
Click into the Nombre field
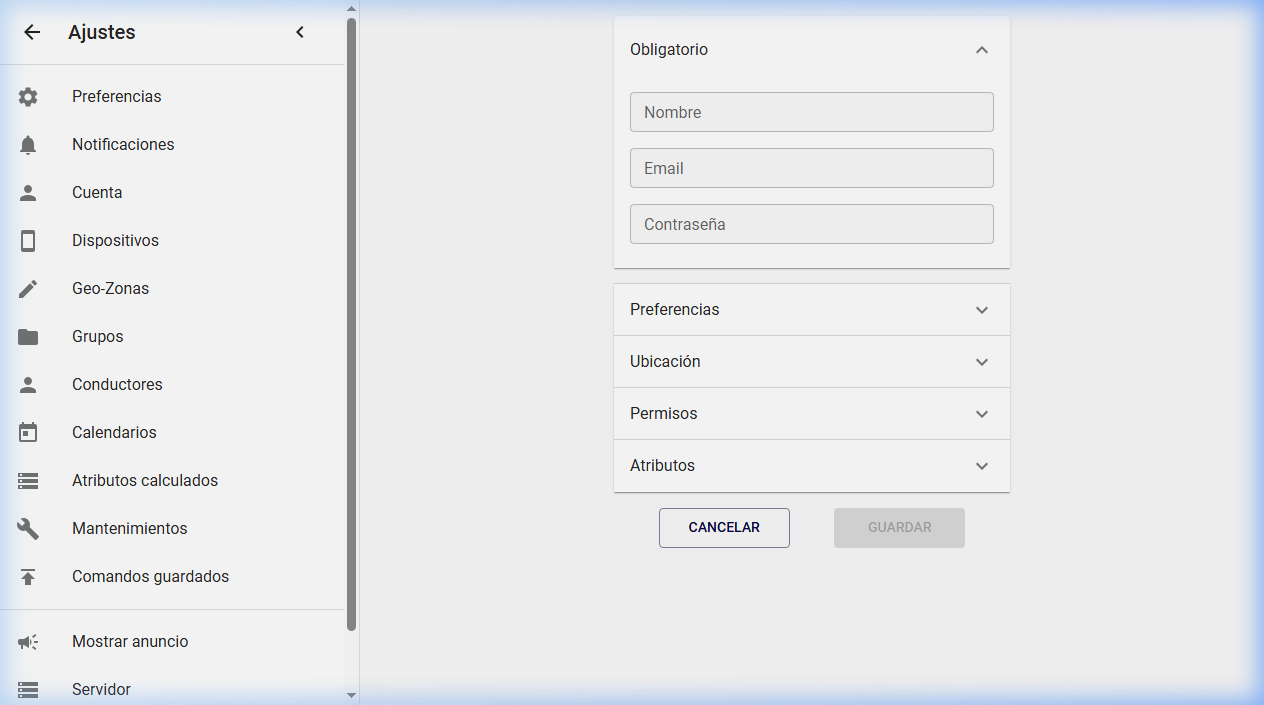click(812, 112)
